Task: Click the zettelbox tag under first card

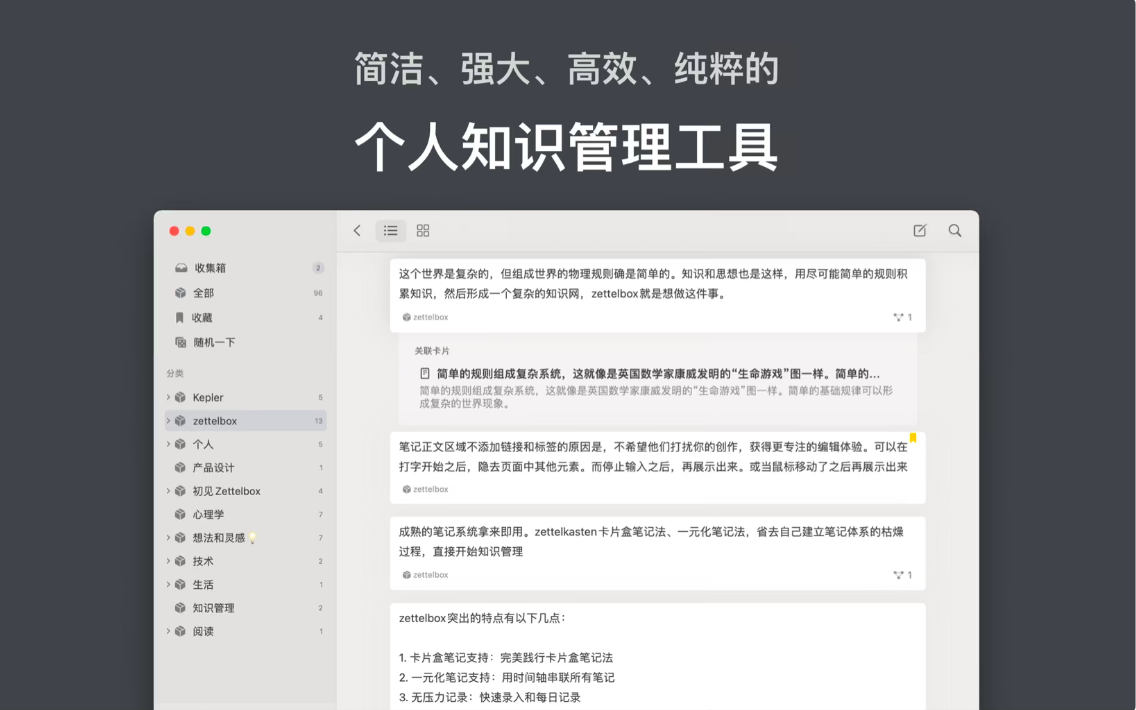Action: 426,317
